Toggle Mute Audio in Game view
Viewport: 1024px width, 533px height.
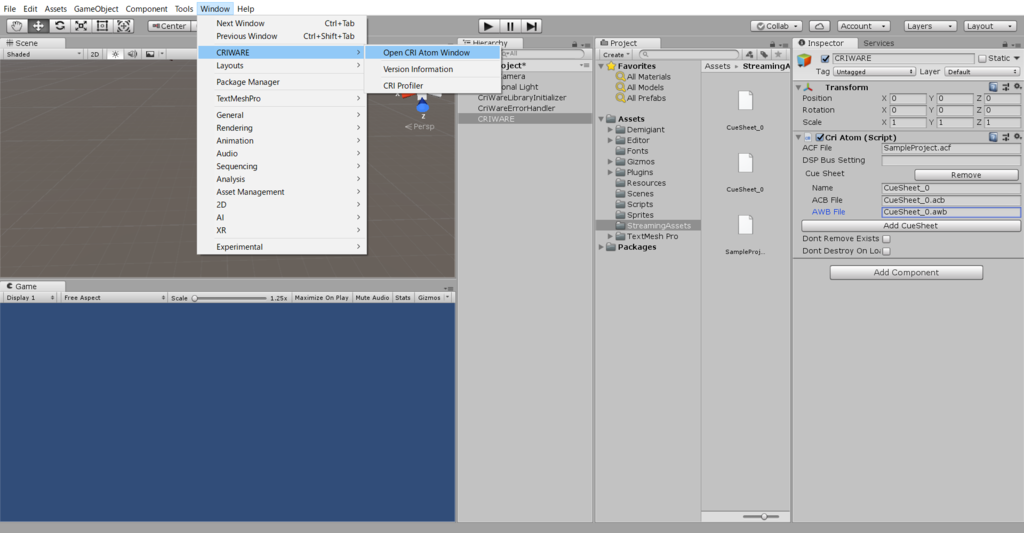pos(372,298)
